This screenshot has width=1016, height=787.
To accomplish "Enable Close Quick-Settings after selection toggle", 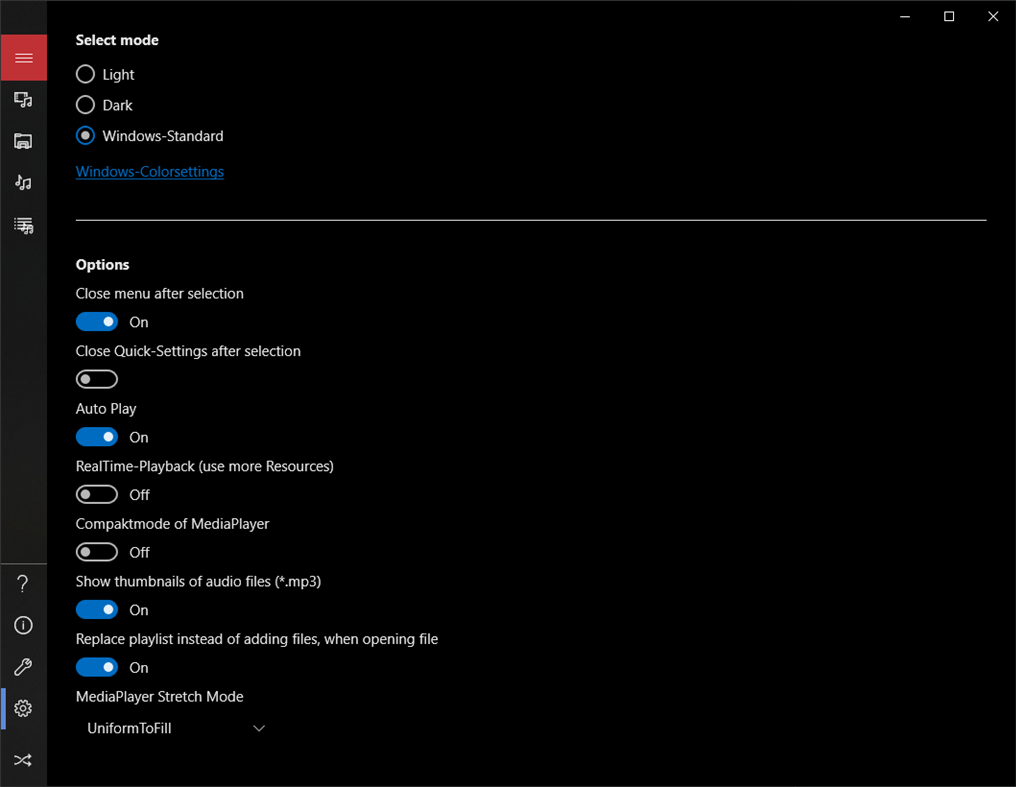I will click(97, 380).
